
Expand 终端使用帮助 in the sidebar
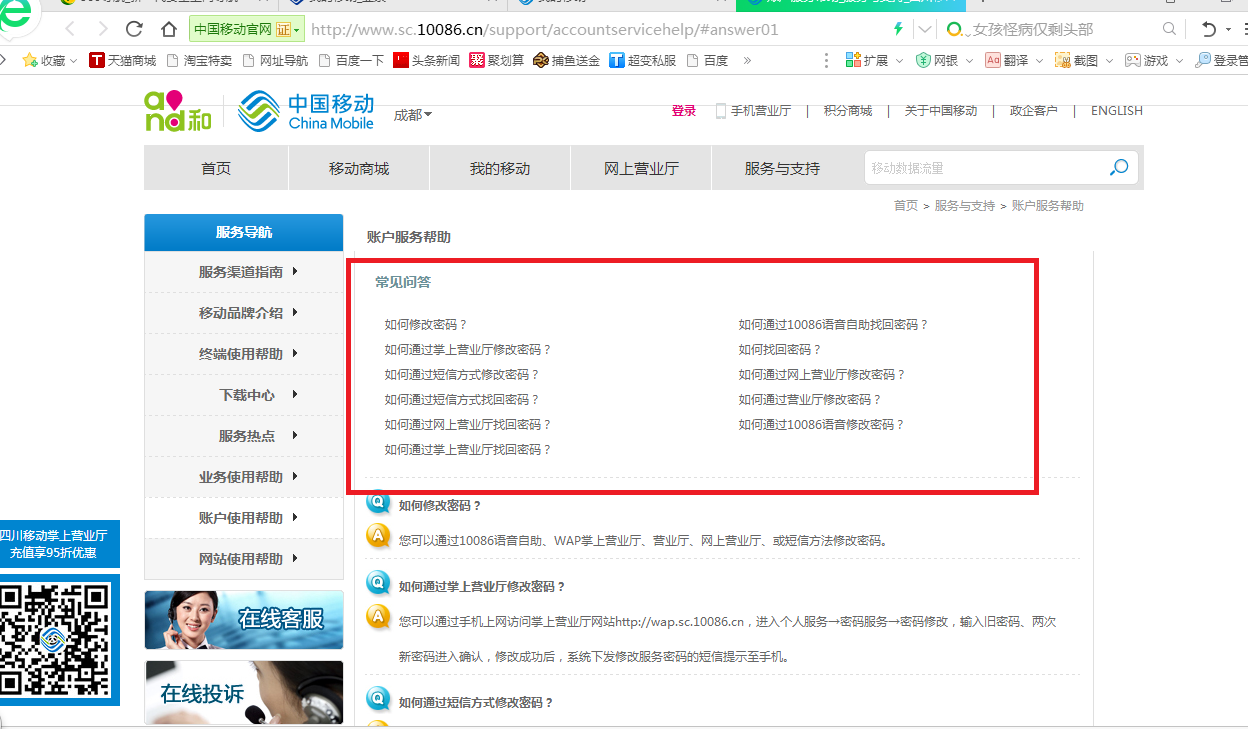click(x=244, y=354)
